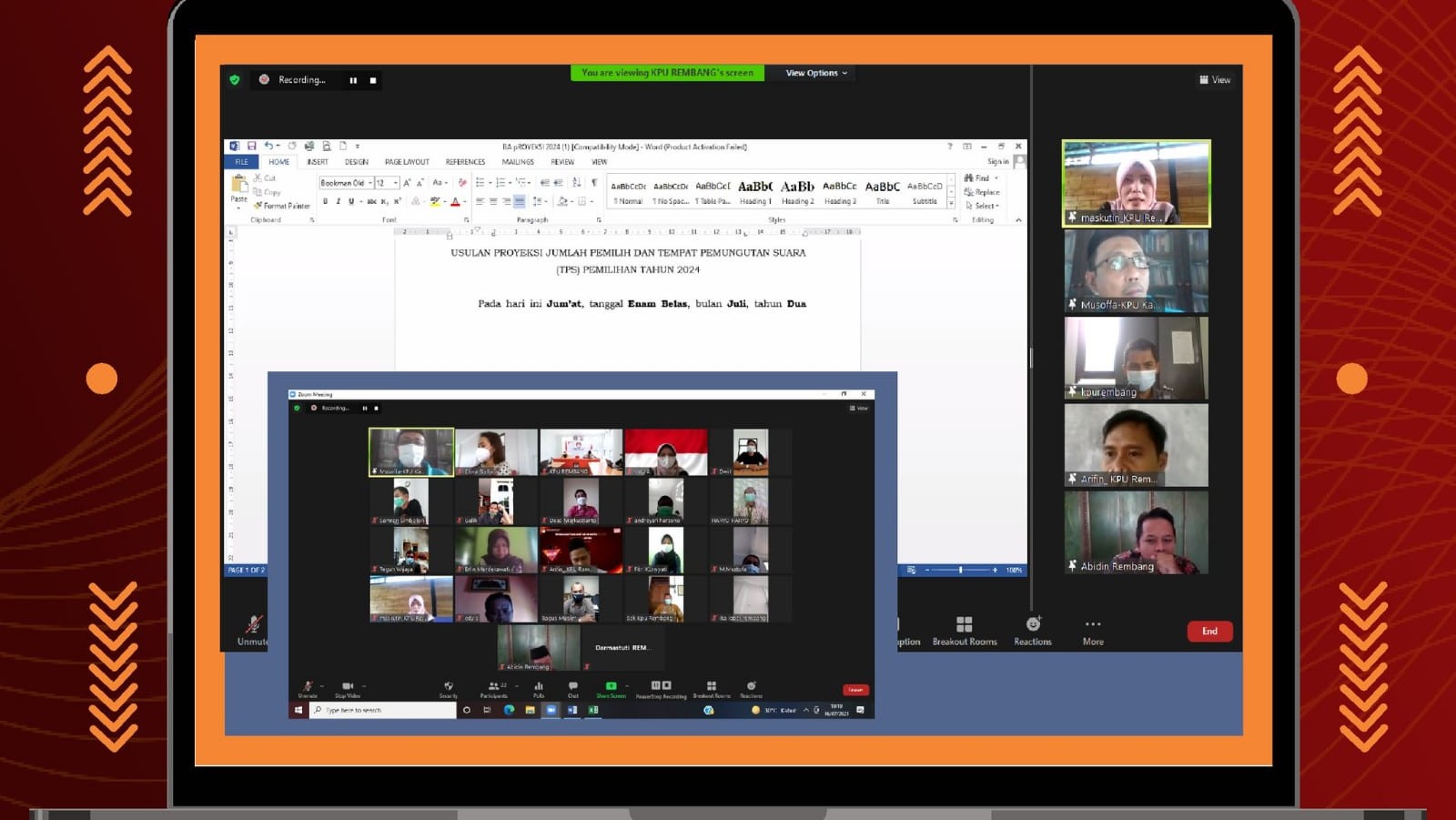Toggle Bold formatting in Word
1456x820 pixels.
point(325,201)
